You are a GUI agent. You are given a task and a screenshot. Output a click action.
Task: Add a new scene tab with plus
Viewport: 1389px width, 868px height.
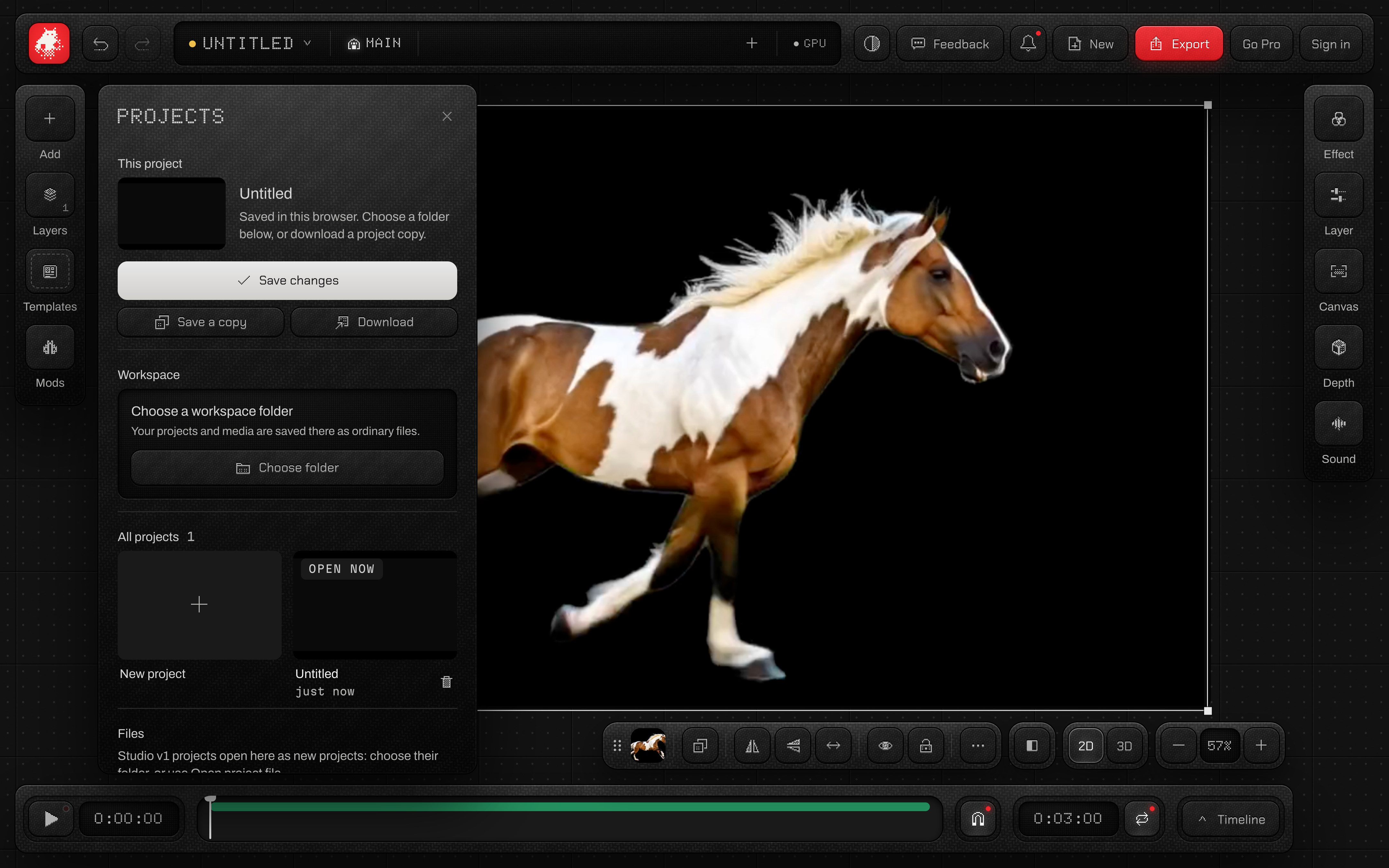click(752, 44)
